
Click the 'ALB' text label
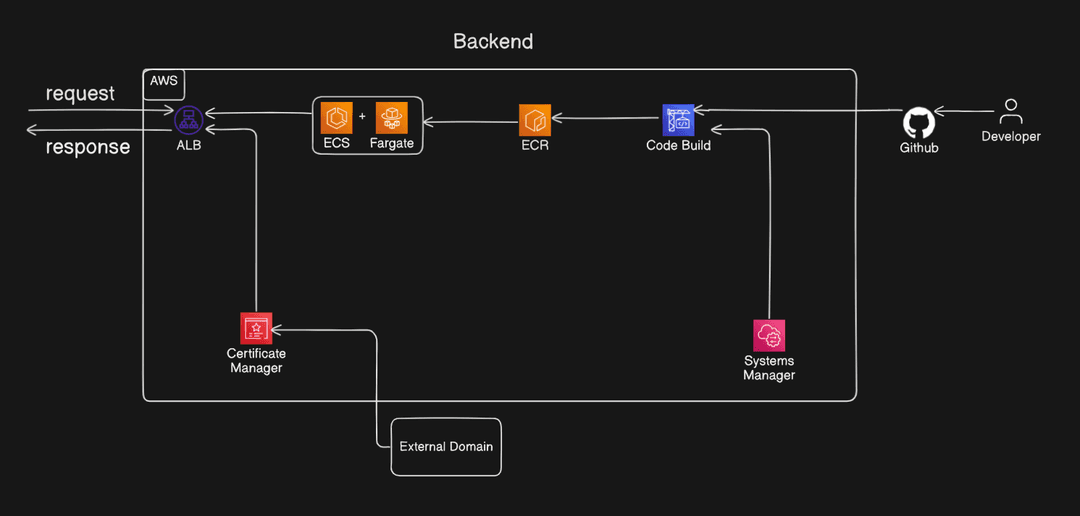(188, 145)
